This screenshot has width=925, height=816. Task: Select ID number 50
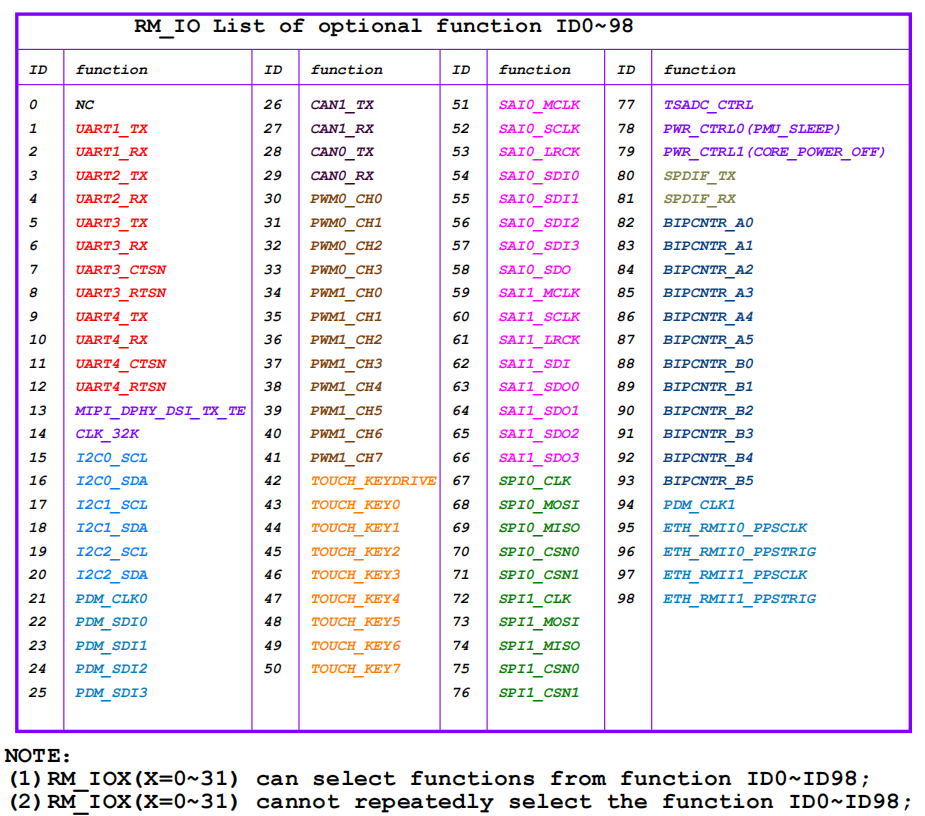pos(273,669)
